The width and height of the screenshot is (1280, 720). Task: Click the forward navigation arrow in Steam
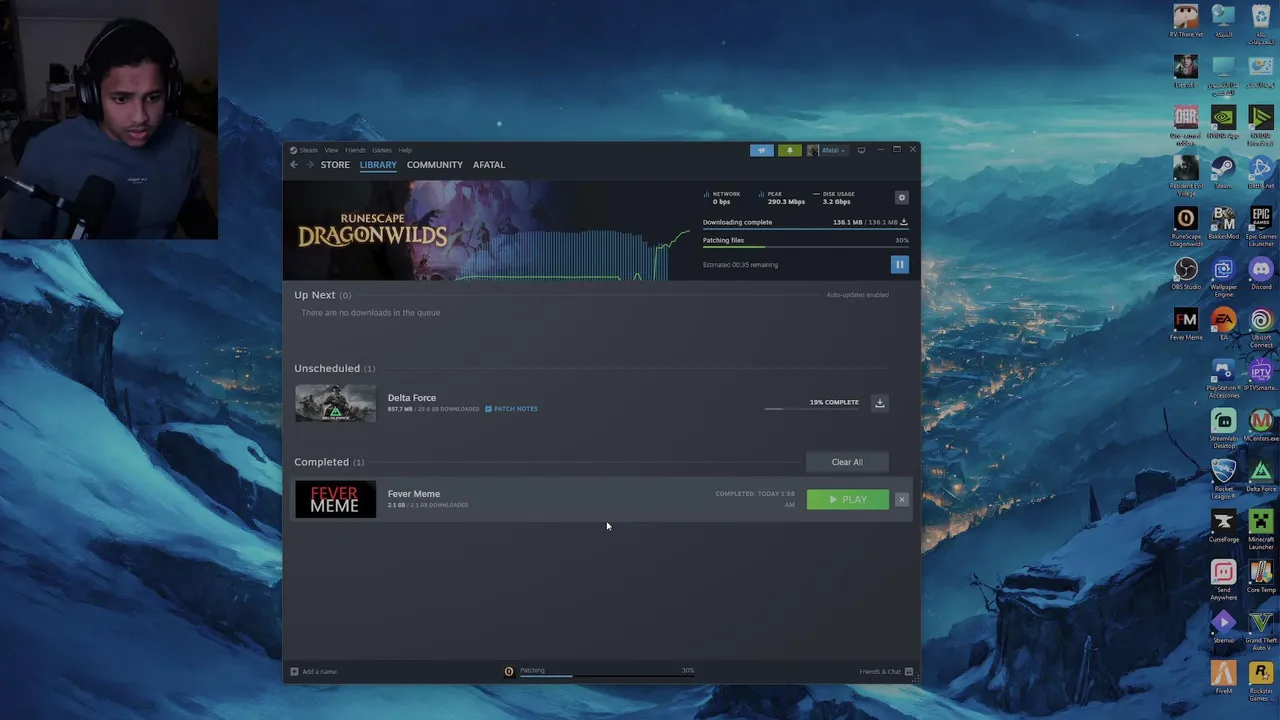(x=309, y=165)
